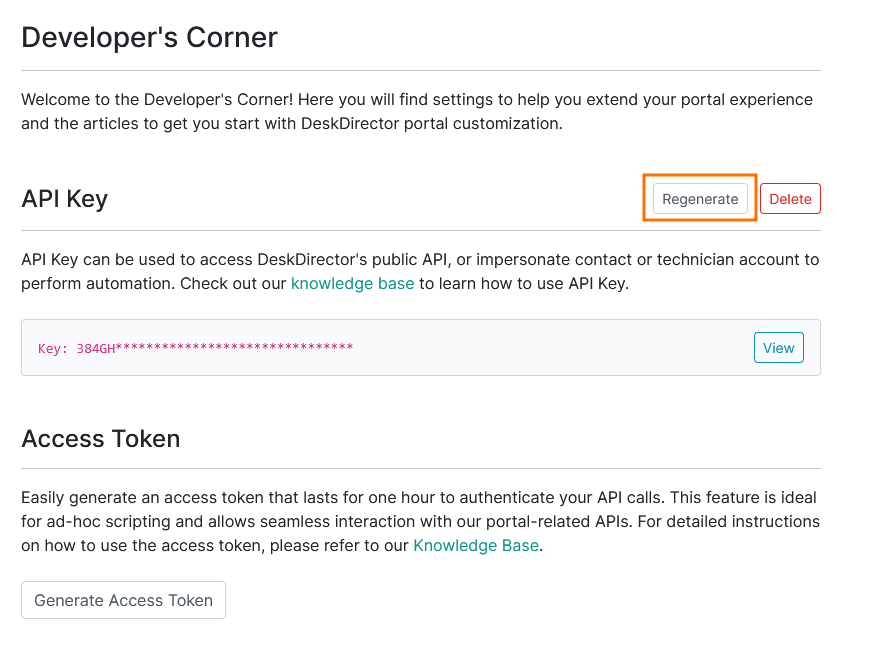This screenshot has height=657, width=878.
Task: Click the divider under the API Key heading
Action: pos(420,231)
